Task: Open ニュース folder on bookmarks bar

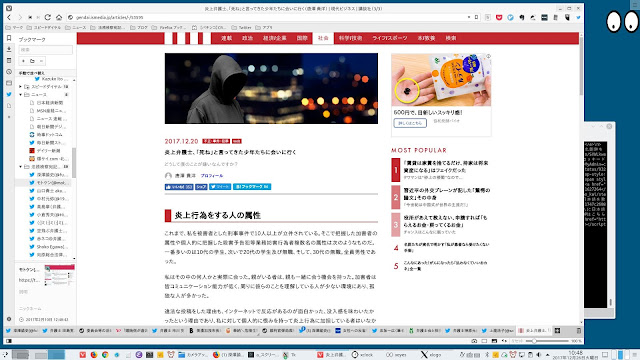Action: [76, 28]
